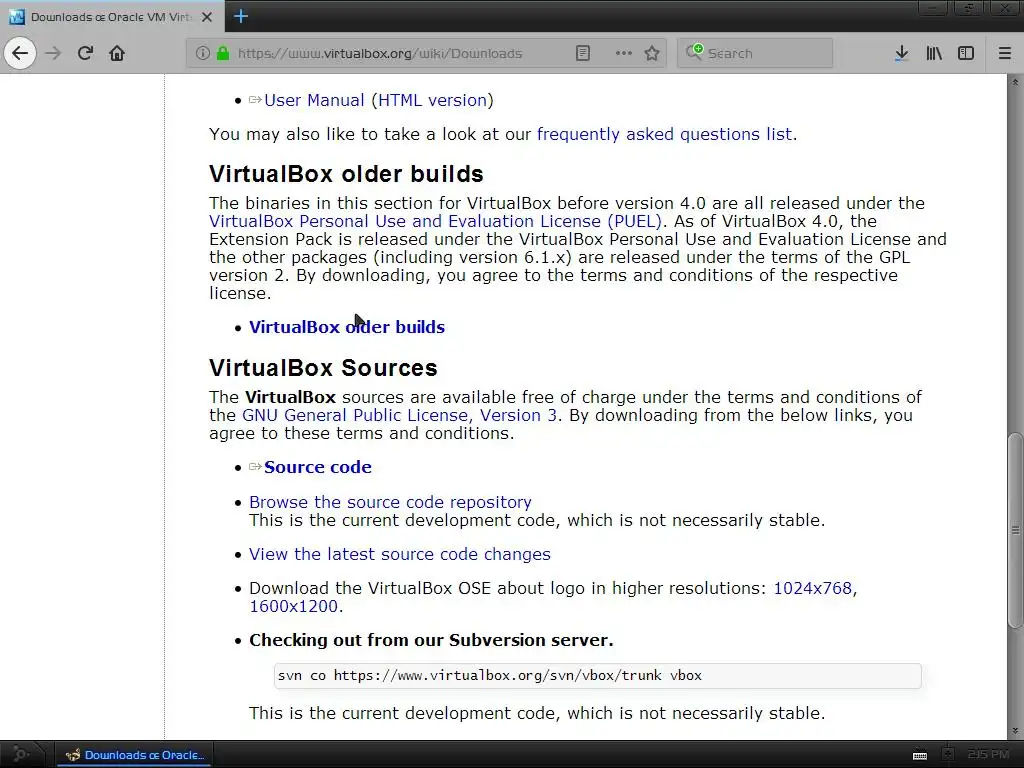1024x768 pixels.
Task: Open frequently asked questions list link
Action: tap(664, 134)
